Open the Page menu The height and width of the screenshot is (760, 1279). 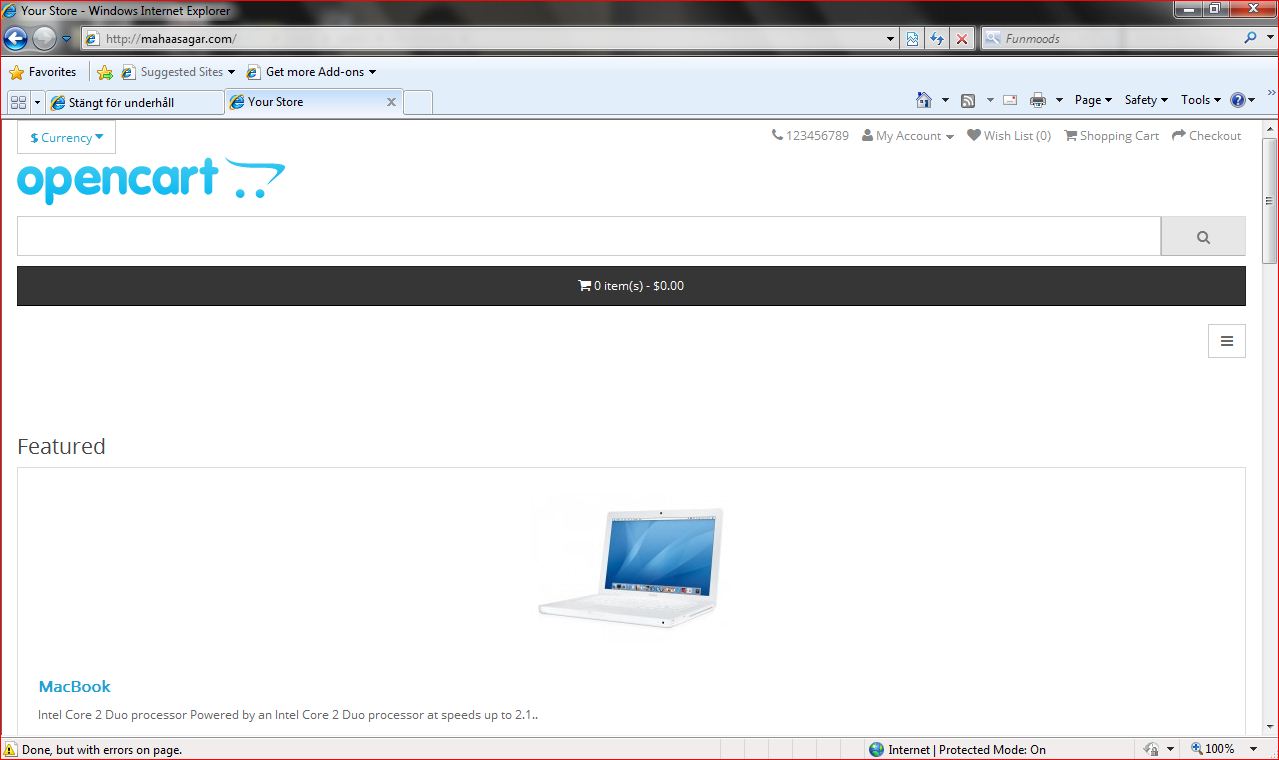[1093, 100]
